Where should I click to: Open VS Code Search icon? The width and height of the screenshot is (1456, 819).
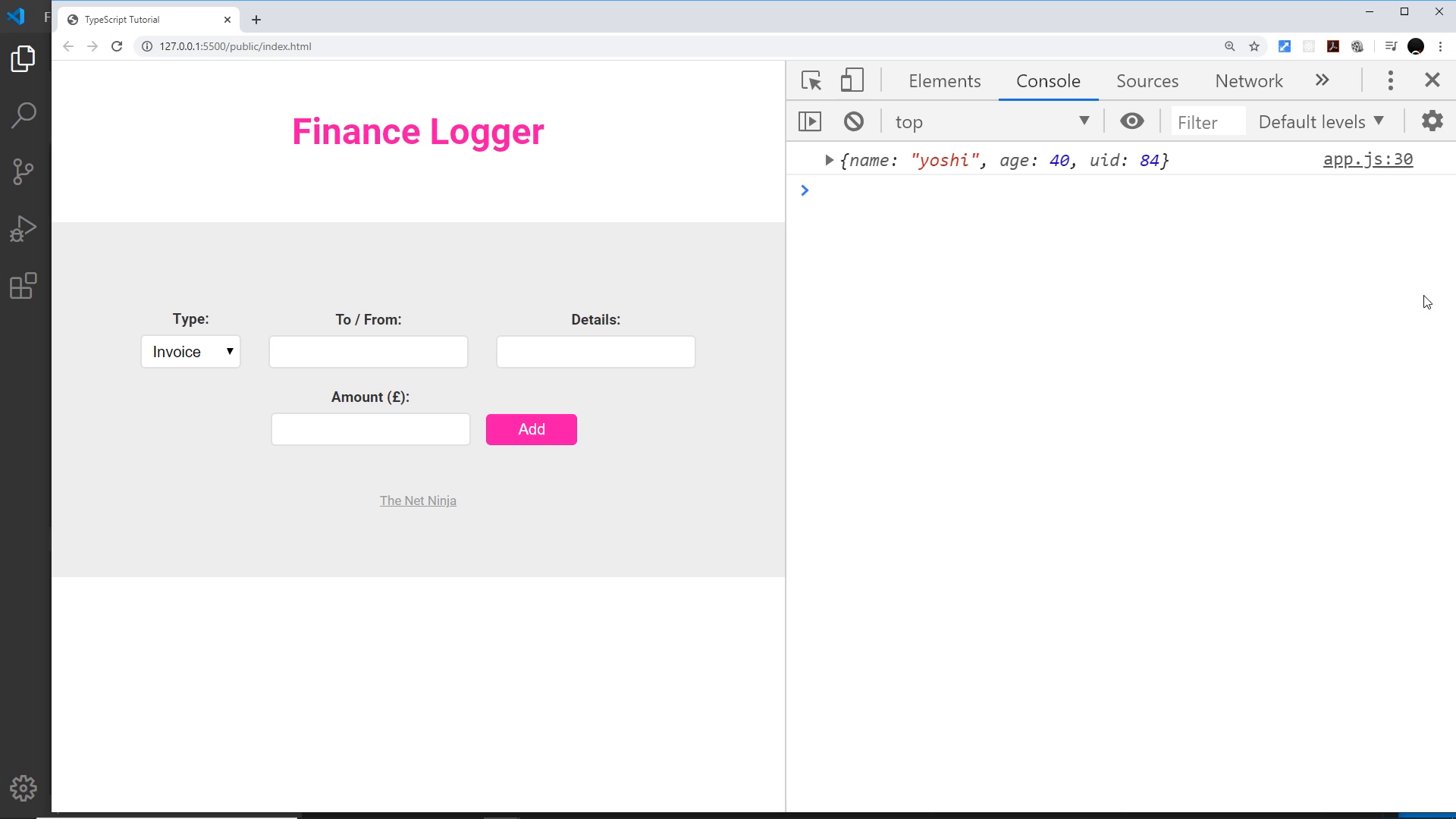[24, 115]
